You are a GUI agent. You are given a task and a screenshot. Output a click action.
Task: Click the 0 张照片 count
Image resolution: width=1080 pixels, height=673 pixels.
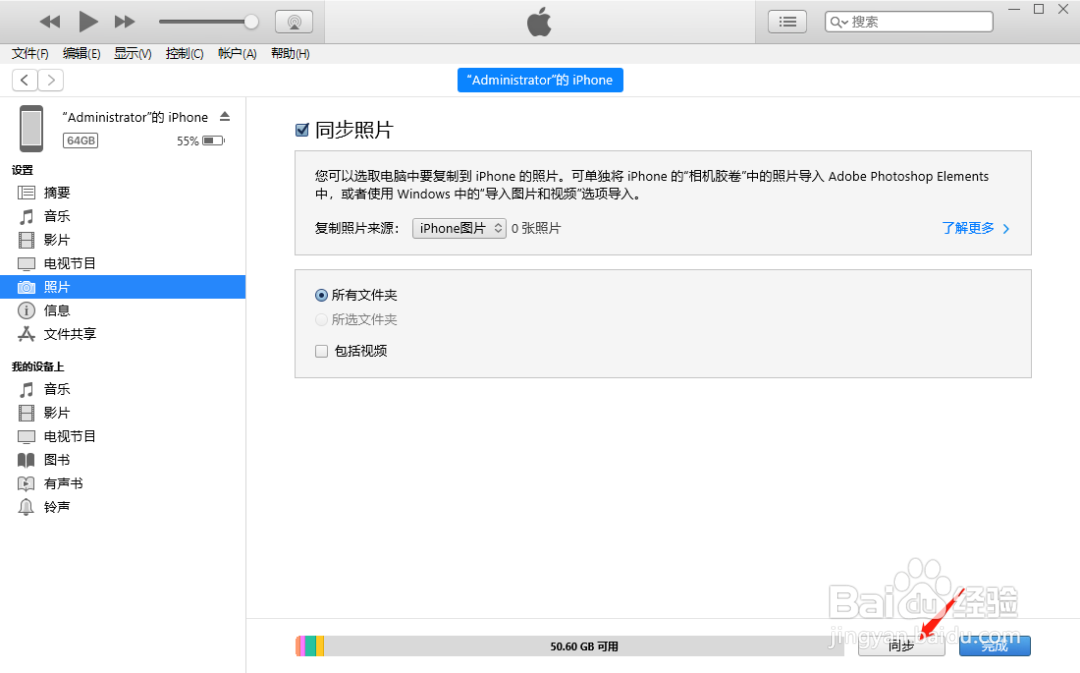pos(536,228)
